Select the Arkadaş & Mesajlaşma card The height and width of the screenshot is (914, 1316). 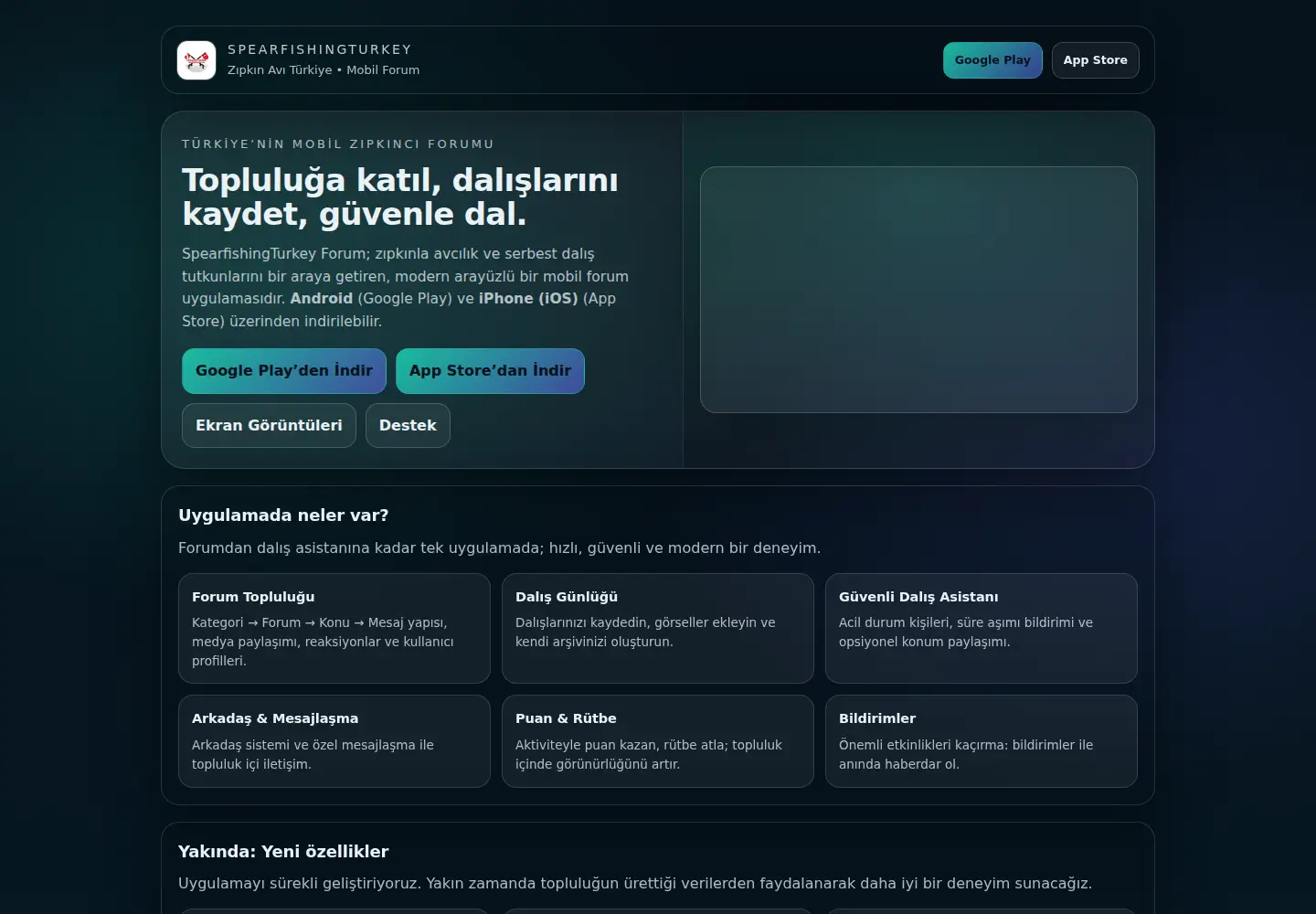coord(334,741)
